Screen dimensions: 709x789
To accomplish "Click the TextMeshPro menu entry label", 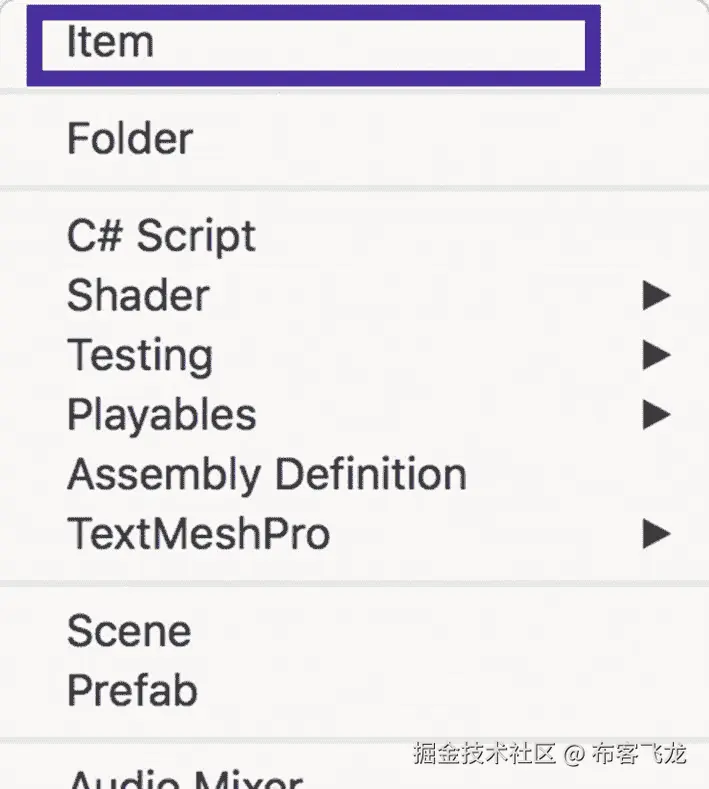I will (x=198, y=533).
